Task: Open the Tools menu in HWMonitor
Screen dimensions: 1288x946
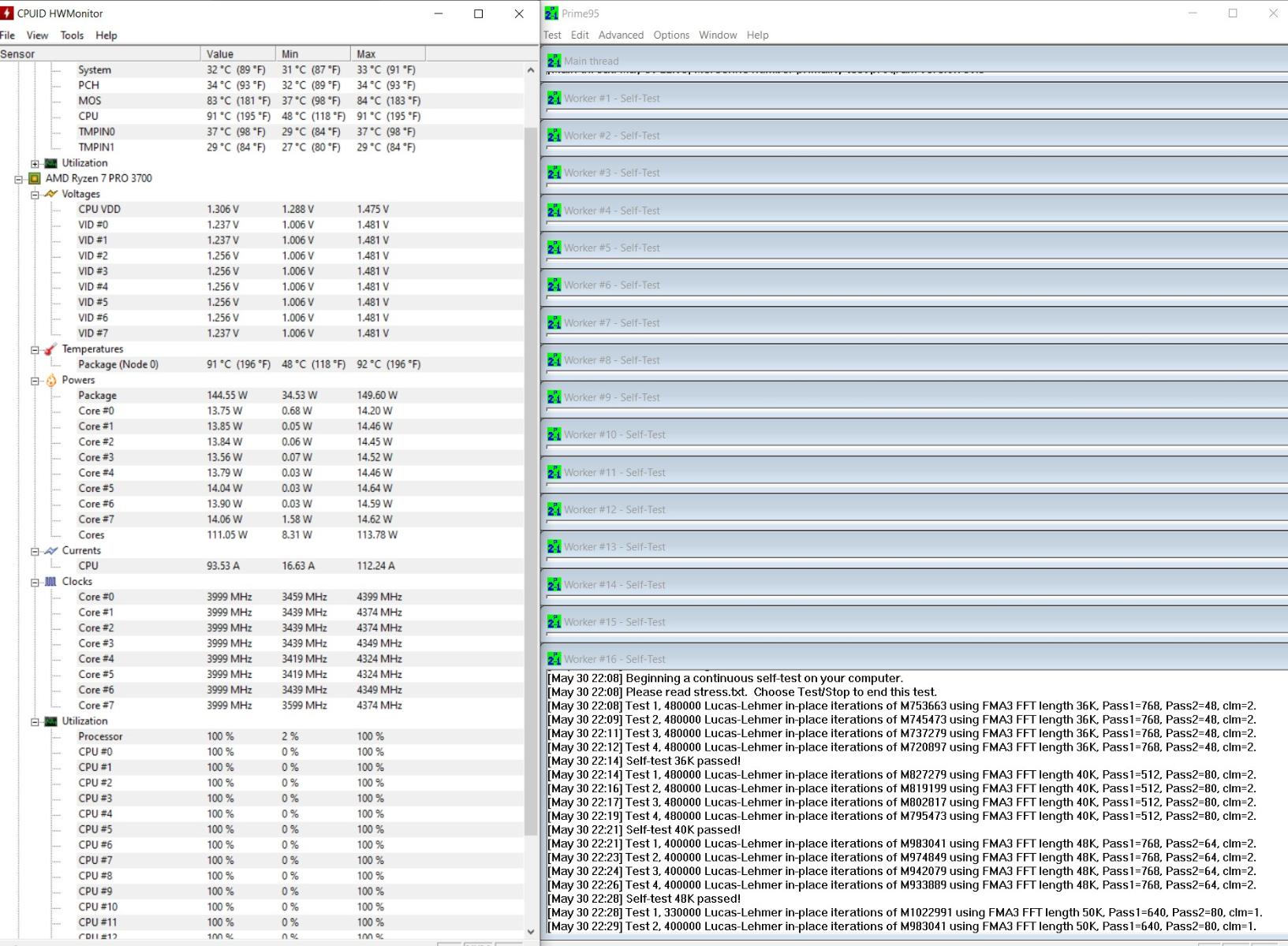Action: coord(72,35)
